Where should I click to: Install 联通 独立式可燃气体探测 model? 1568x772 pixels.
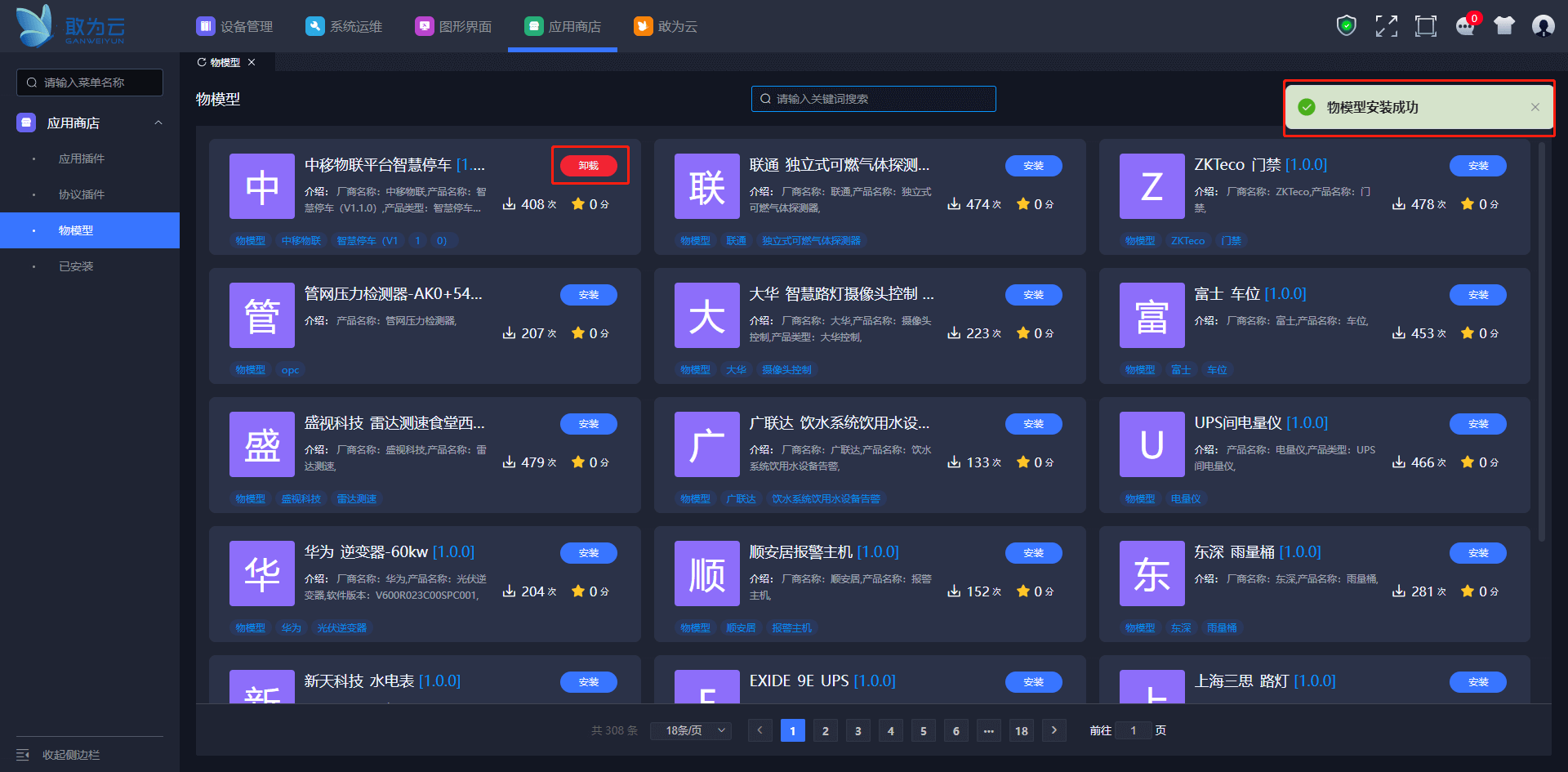[1034, 166]
